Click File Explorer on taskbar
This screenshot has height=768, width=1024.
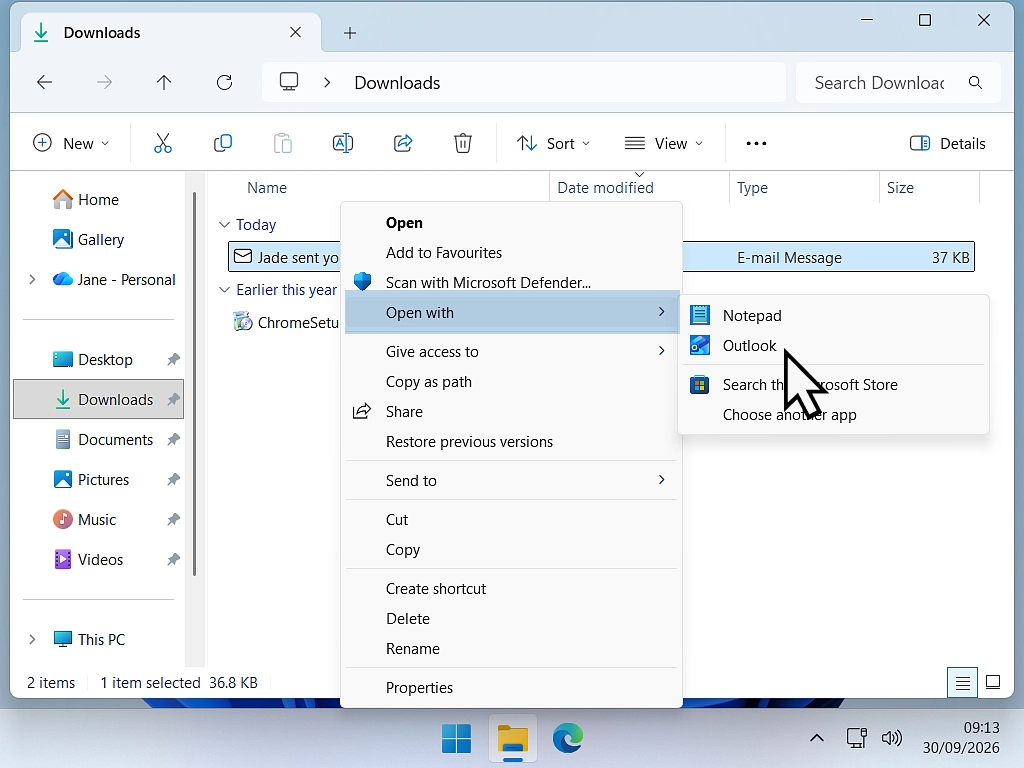(513, 739)
